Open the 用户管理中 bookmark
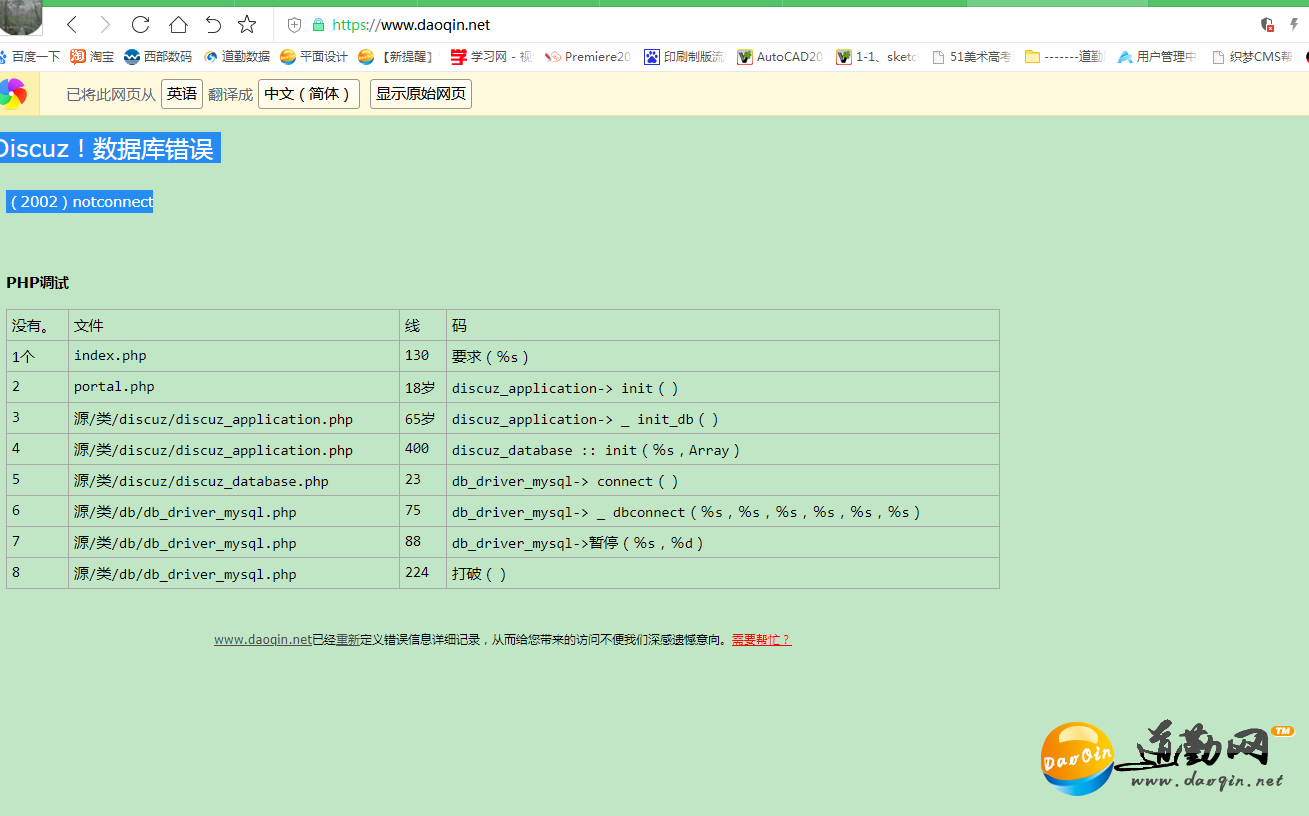This screenshot has width=1309, height=816. (1157, 57)
